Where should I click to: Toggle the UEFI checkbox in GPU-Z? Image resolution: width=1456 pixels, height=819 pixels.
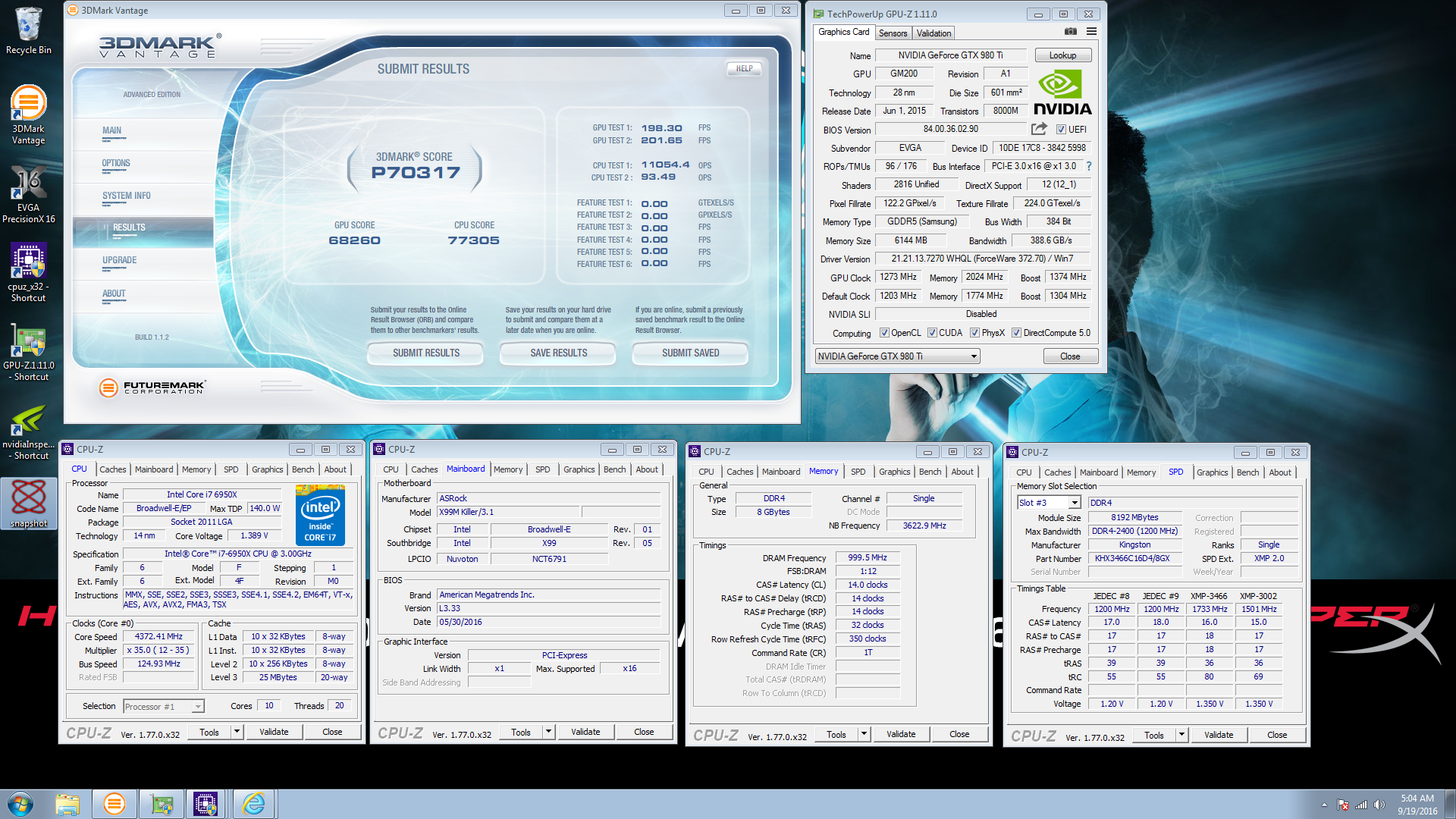tap(1061, 130)
